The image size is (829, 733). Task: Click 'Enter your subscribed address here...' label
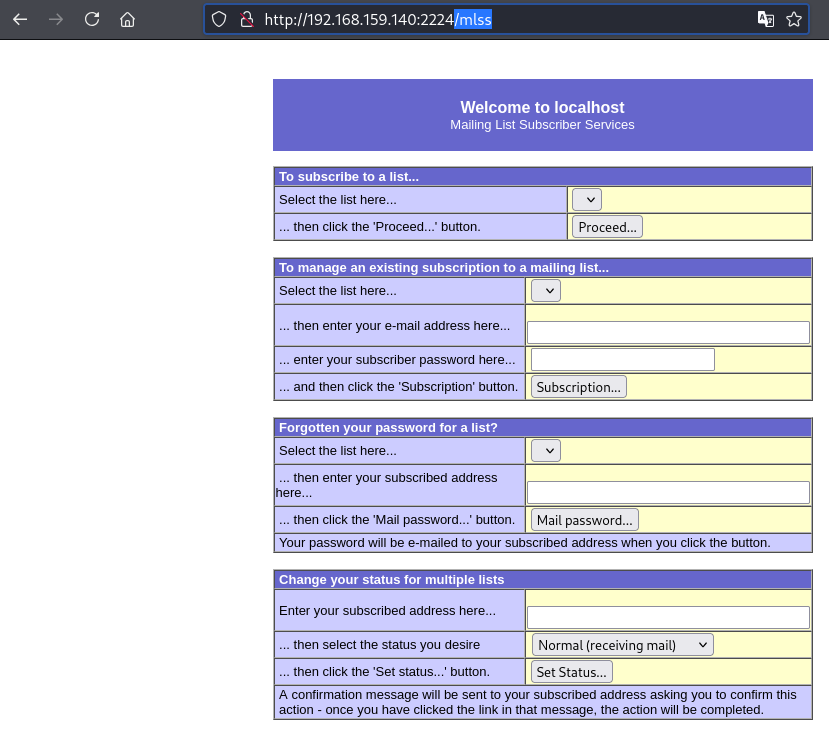click(x=388, y=611)
